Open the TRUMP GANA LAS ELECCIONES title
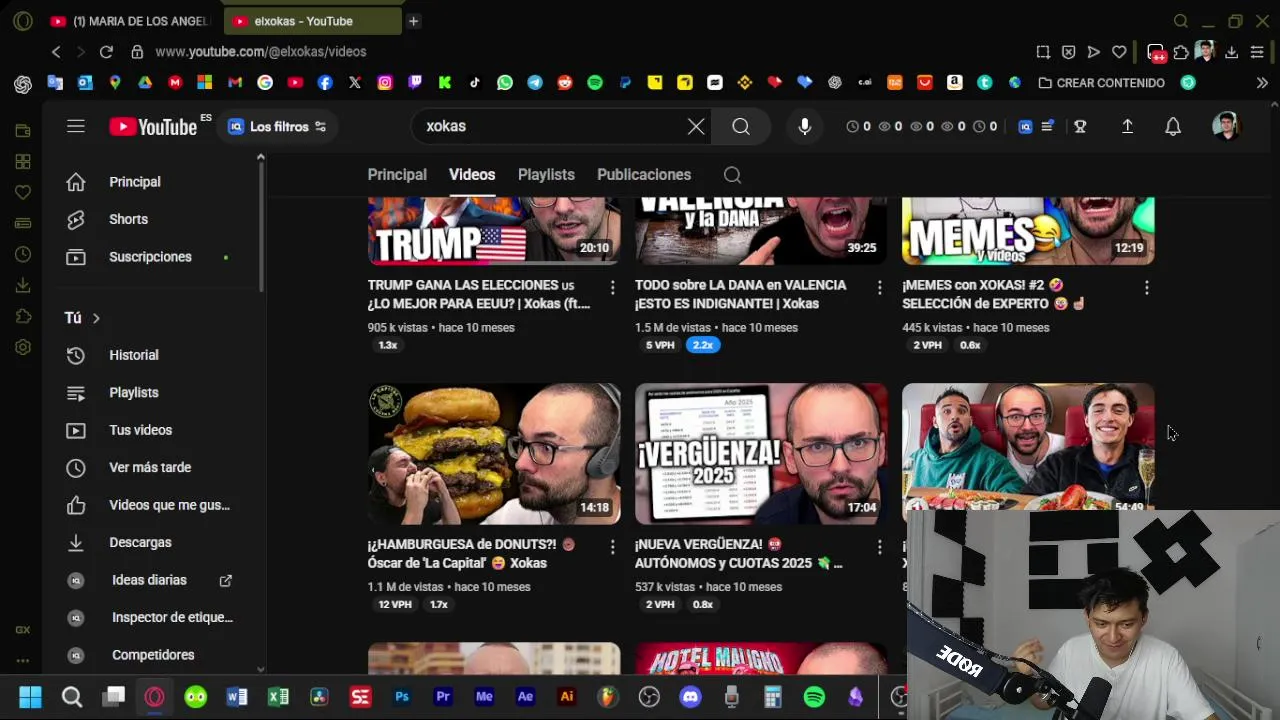This screenshot has width=1280, height=720. click(x=479, y=294)
